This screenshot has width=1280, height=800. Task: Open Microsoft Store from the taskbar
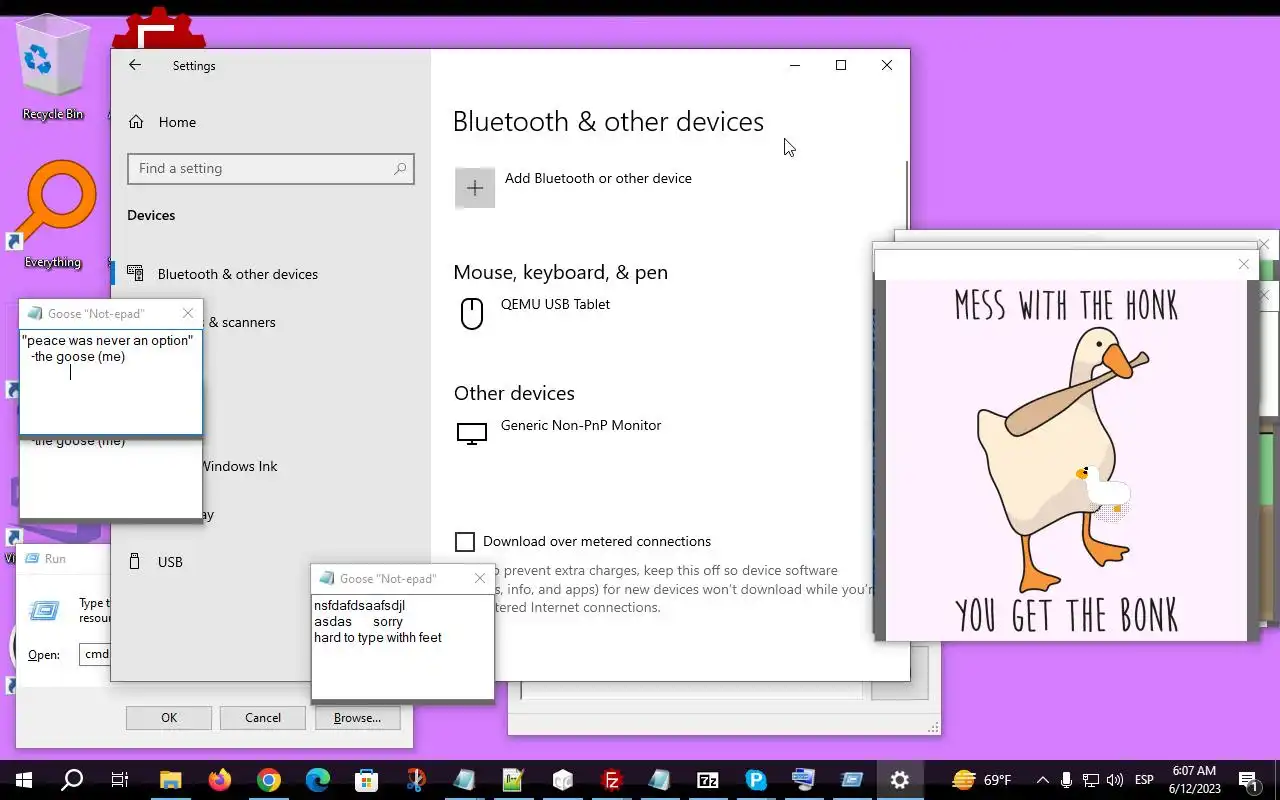click(366, 780)
